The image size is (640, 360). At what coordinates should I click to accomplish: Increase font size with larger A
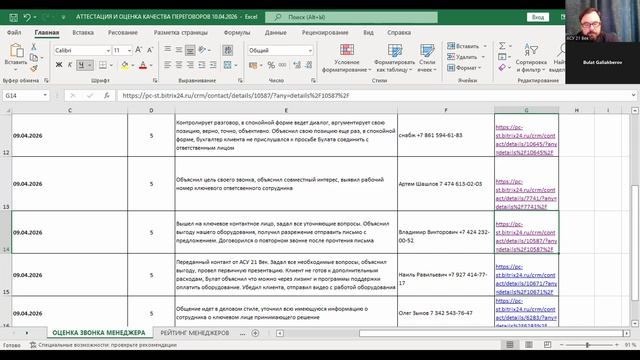(x=138, y=50)
